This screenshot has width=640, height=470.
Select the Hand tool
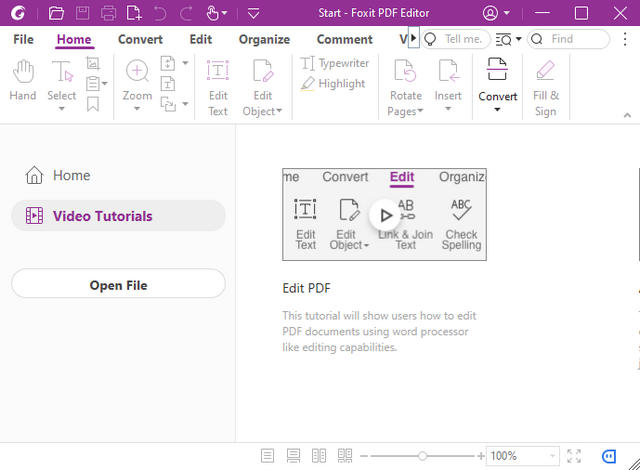click(22, 81)
